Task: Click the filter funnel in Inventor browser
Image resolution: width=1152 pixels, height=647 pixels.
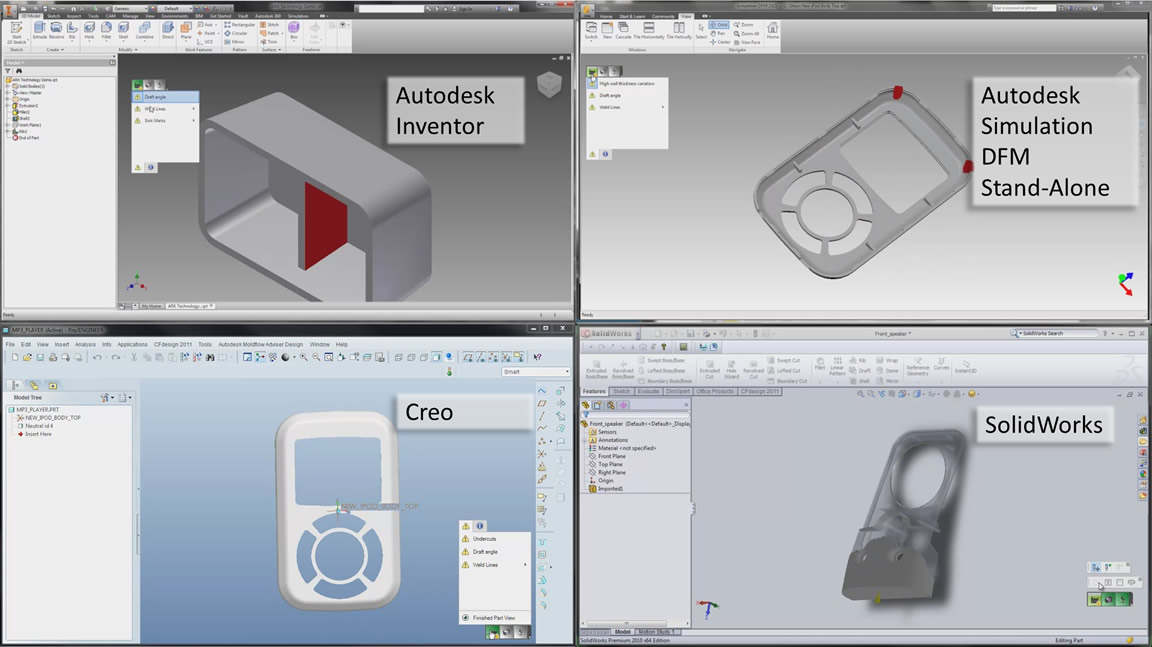Action: click(8, 71)
